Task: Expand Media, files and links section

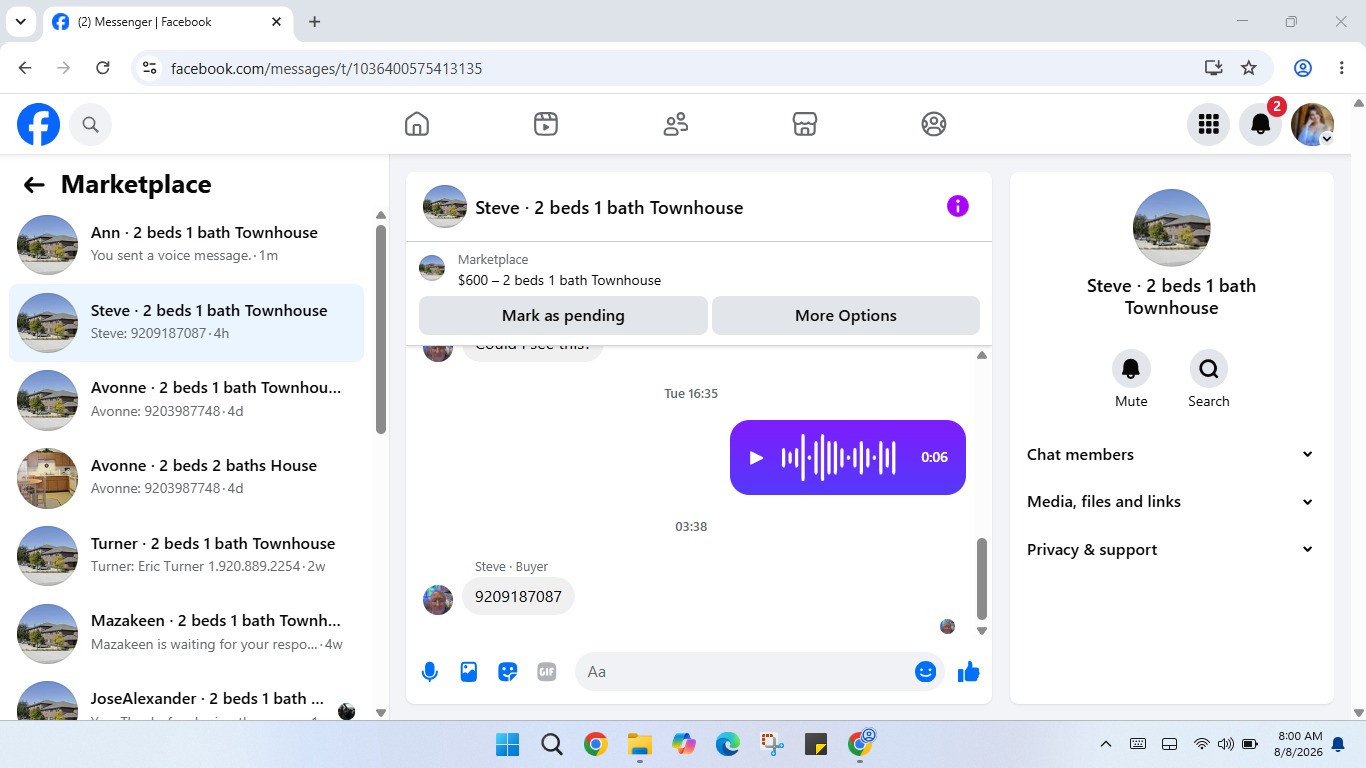Action: click(x=1170, y=502)
